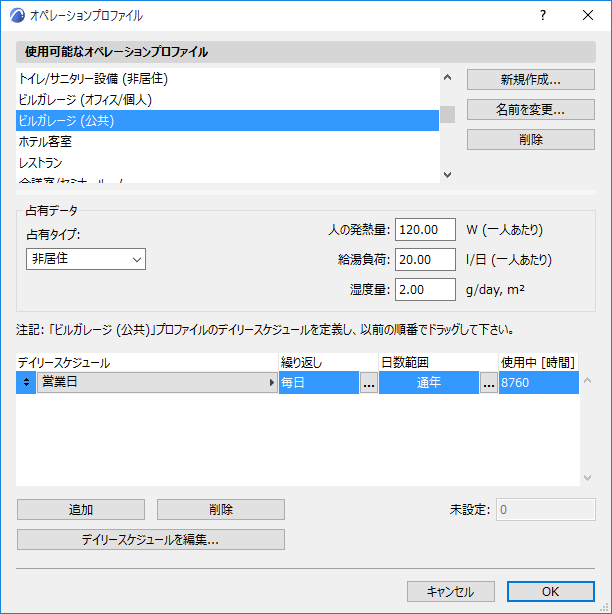Open the 日数範囲 options button next to 通年
The height and width of the screenshot is (614, 612).
[x=488, y=383]
